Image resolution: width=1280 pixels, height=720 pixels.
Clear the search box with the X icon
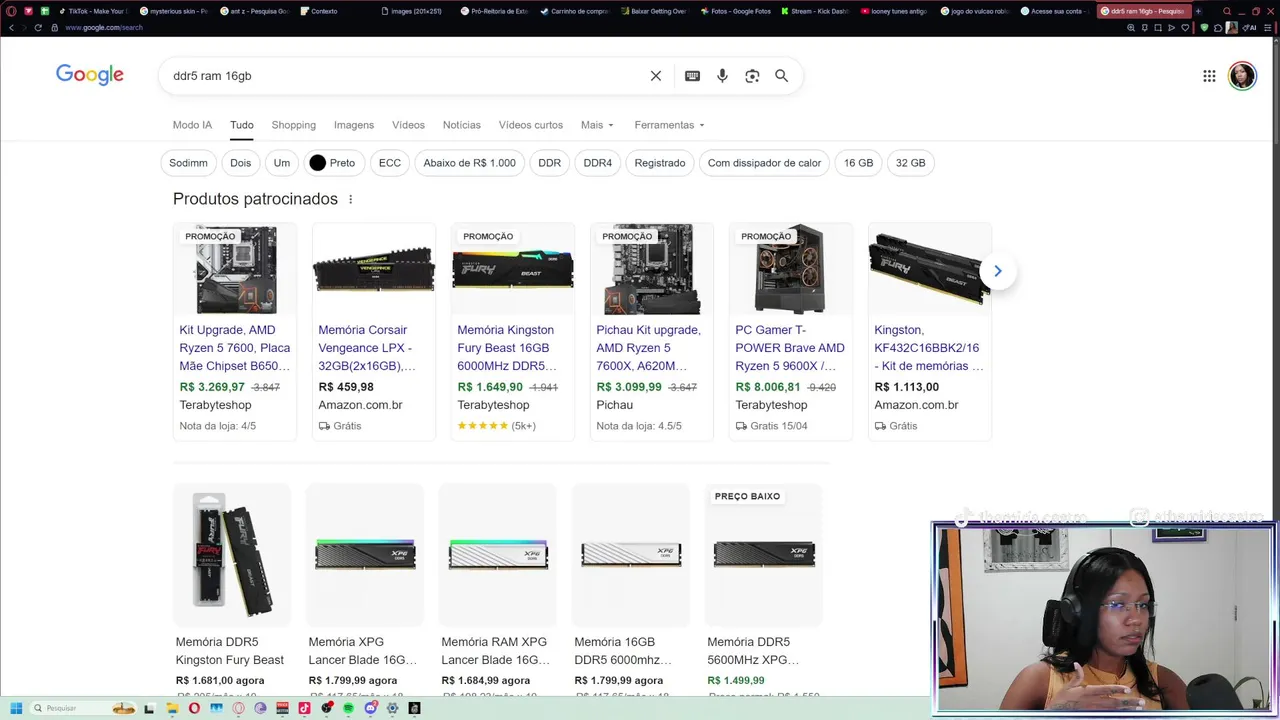(656, 76)
